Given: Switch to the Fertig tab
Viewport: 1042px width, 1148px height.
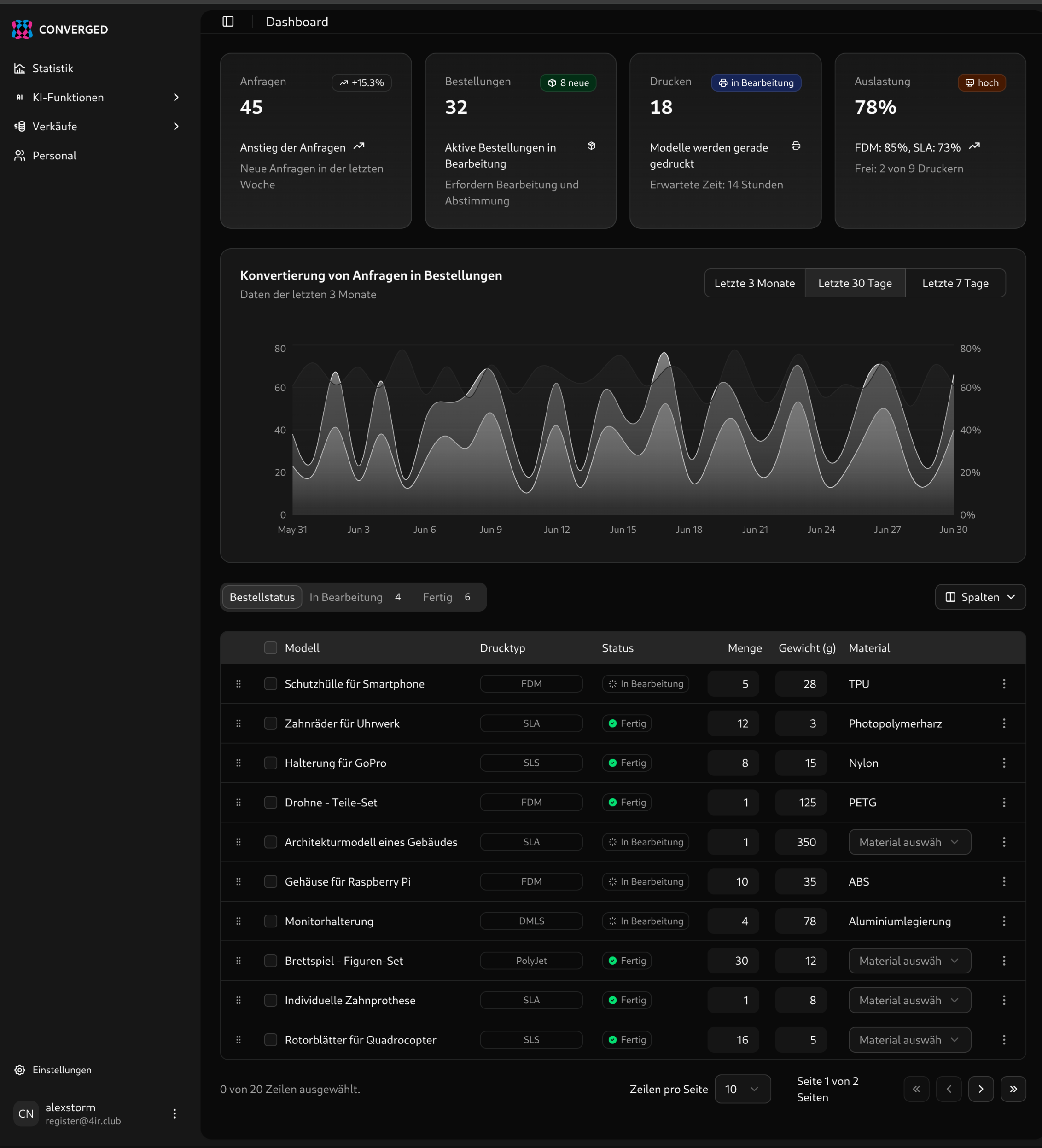Looking at the screenshot, I should tap(446, 597).
